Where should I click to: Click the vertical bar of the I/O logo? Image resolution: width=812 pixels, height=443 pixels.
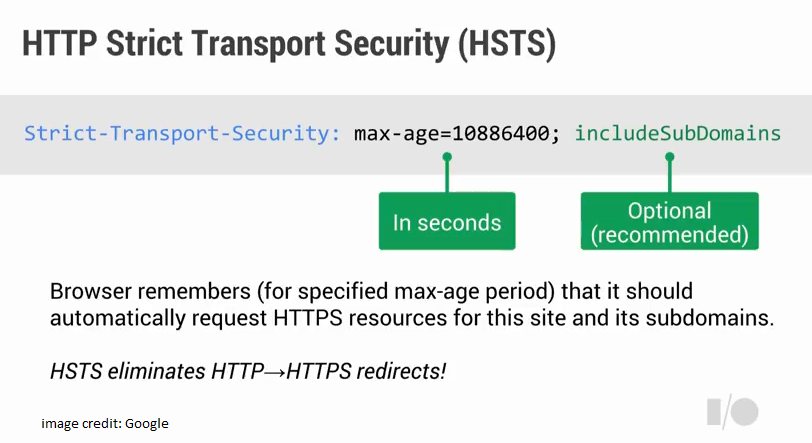tap(714, 412)
